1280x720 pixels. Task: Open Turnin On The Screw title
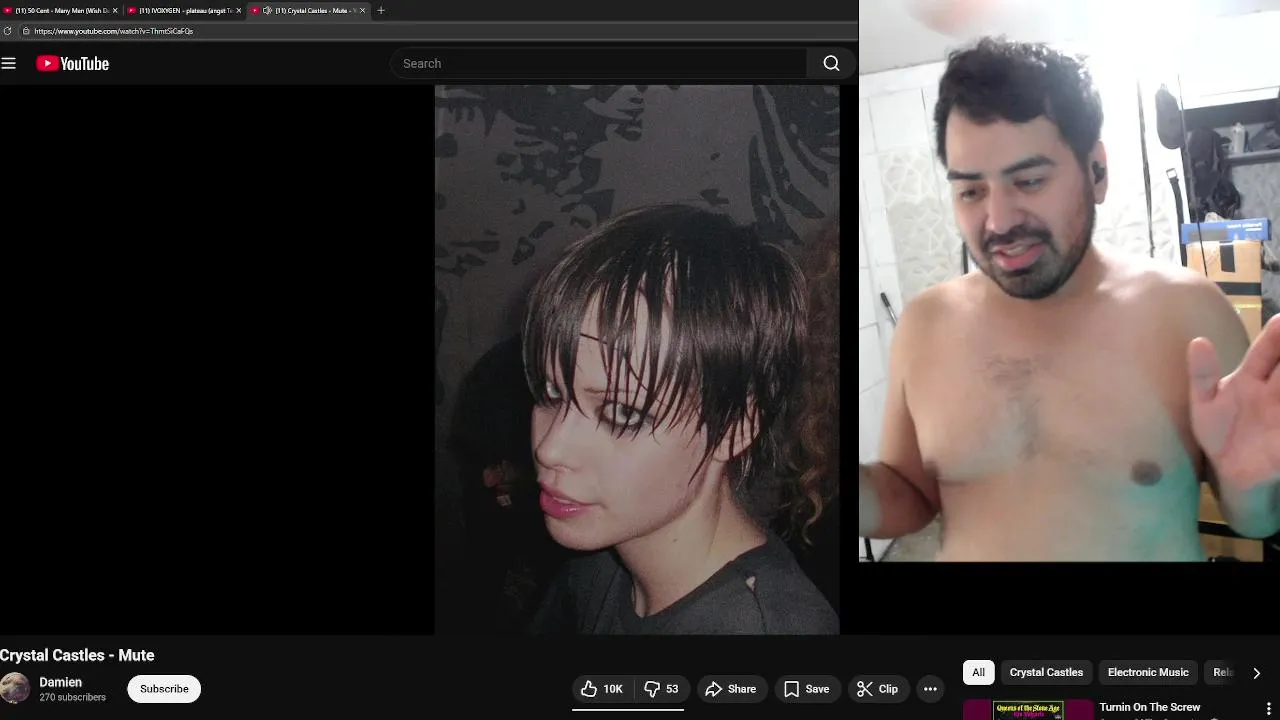(1150, 707)
